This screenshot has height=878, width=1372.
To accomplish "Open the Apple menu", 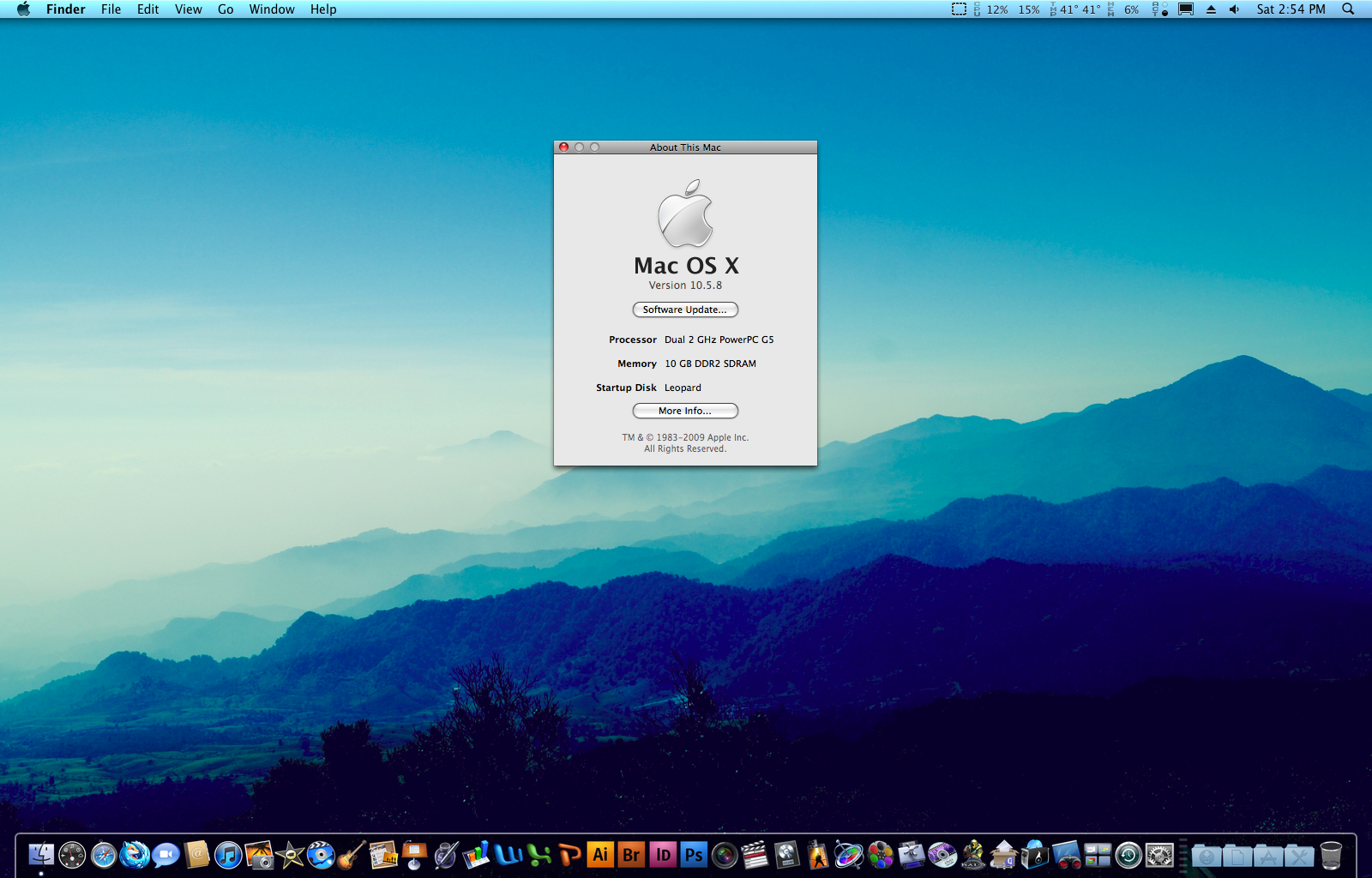I will (23, 9).
